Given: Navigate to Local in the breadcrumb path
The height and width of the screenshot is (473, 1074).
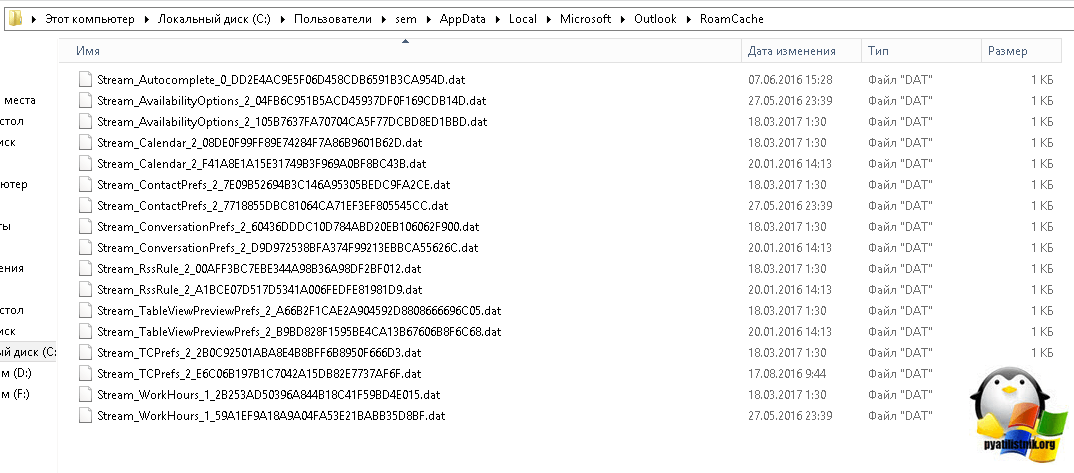Looking at the screenshot, I should pyautogui.click(x=522, y=20).
